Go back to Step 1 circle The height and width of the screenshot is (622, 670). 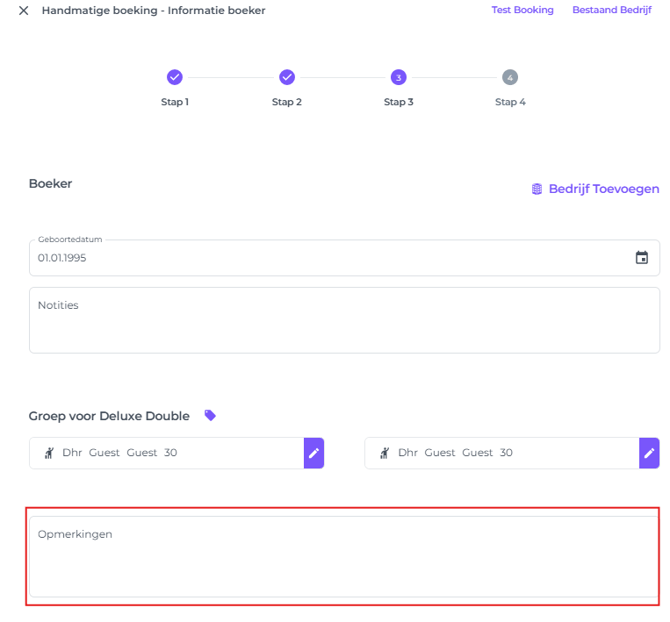point(174,77)
